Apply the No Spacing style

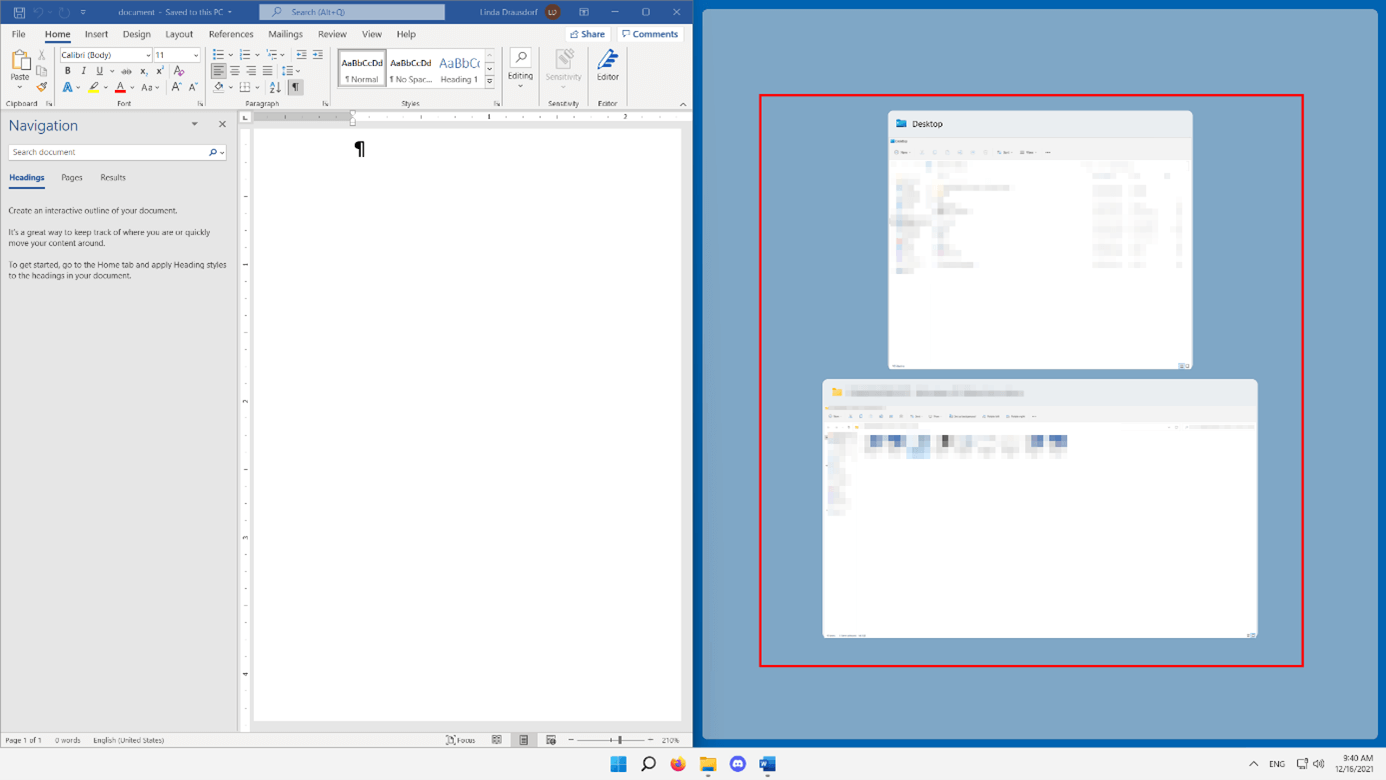coord(410,68)
